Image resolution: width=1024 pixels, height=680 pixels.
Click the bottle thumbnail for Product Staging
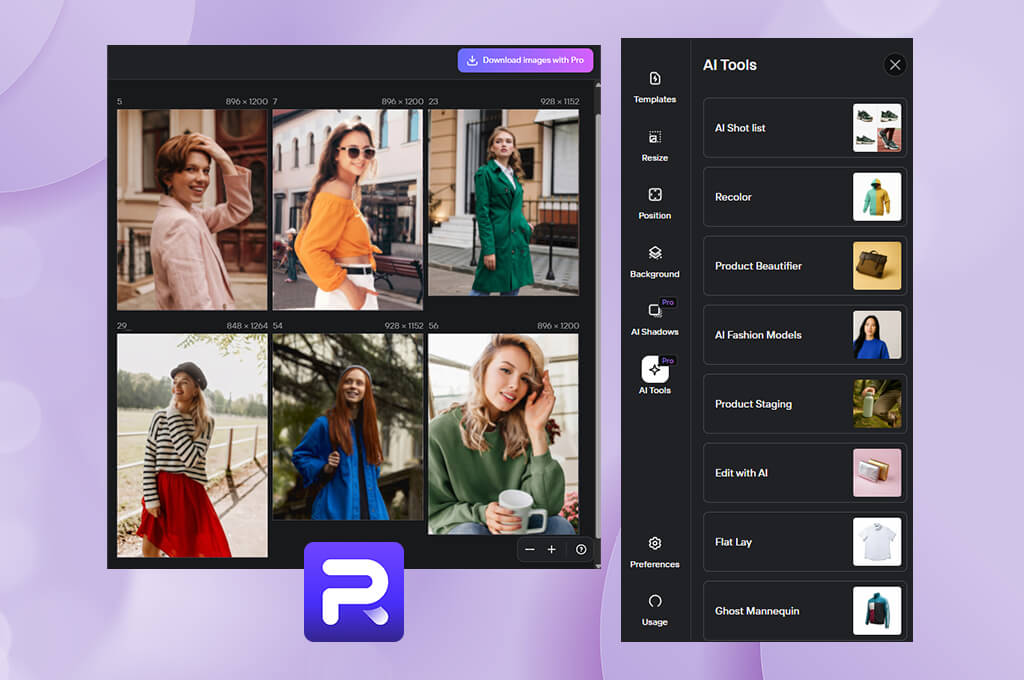877,404
